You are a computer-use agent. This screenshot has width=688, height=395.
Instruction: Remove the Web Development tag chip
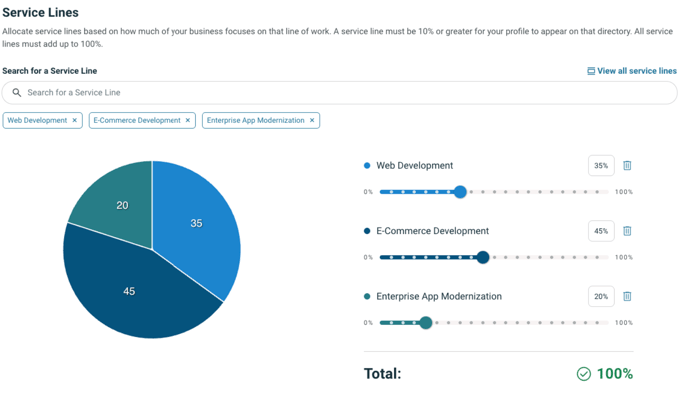pyautogui.click(x=75, y=120)
